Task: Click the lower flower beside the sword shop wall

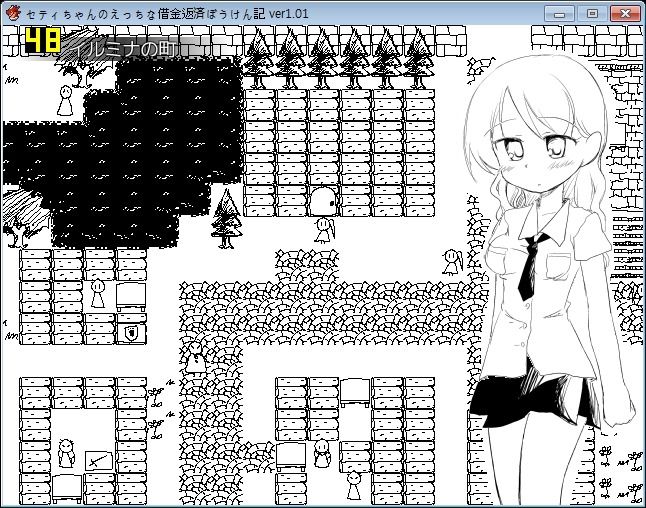Action: [x=156, y=428]
